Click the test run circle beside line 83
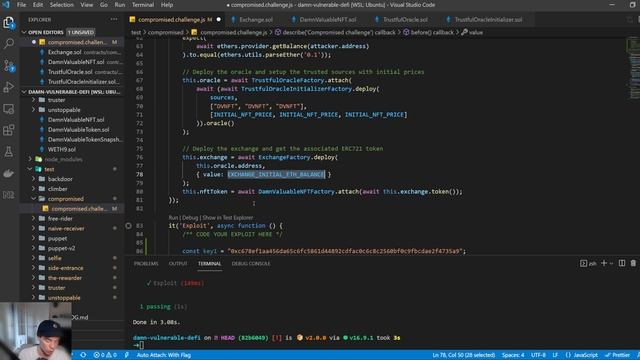Screen dimensions: 640x360 coord(129,225)
